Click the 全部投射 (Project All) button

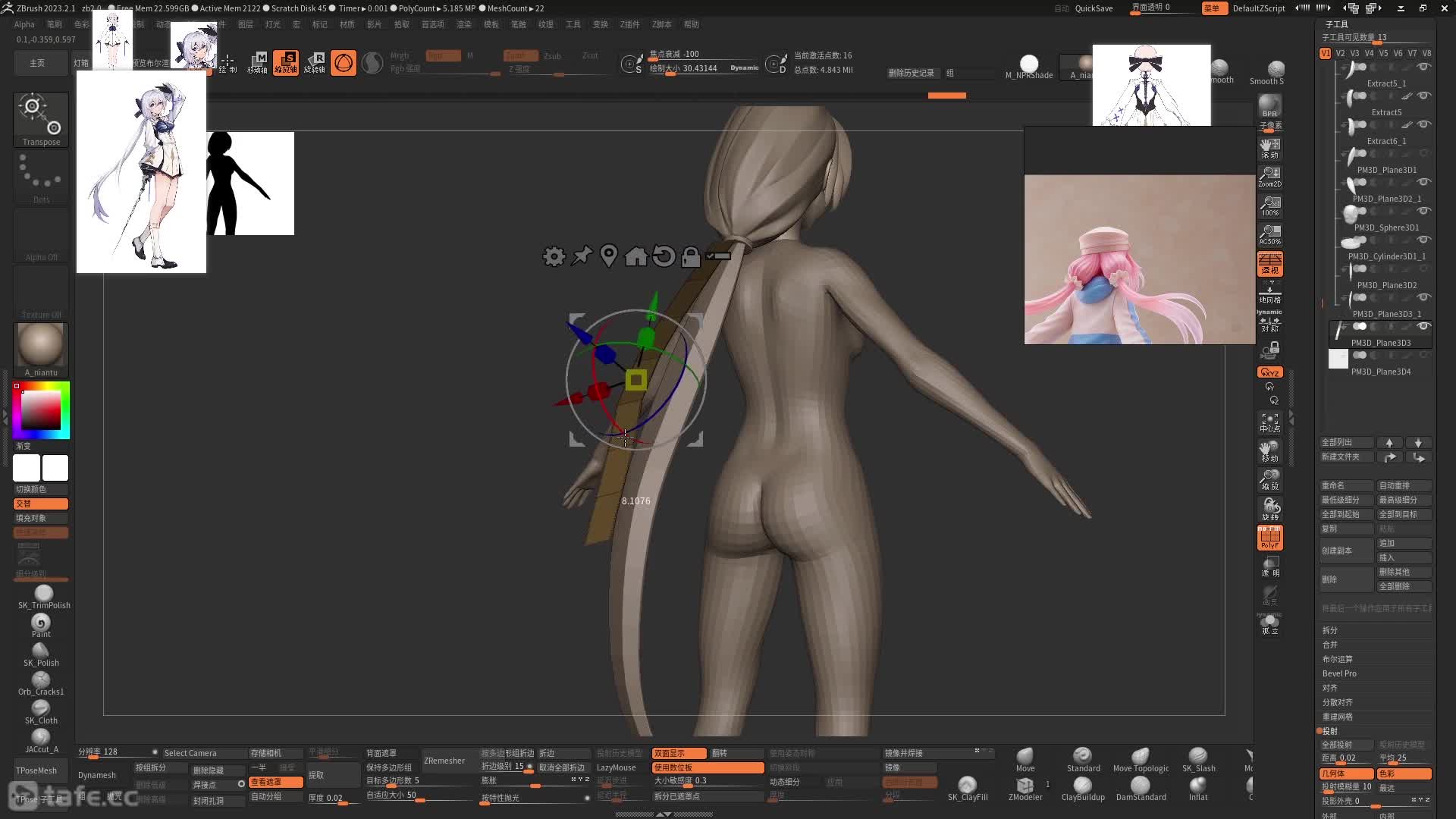click(x=1347, y=745)
